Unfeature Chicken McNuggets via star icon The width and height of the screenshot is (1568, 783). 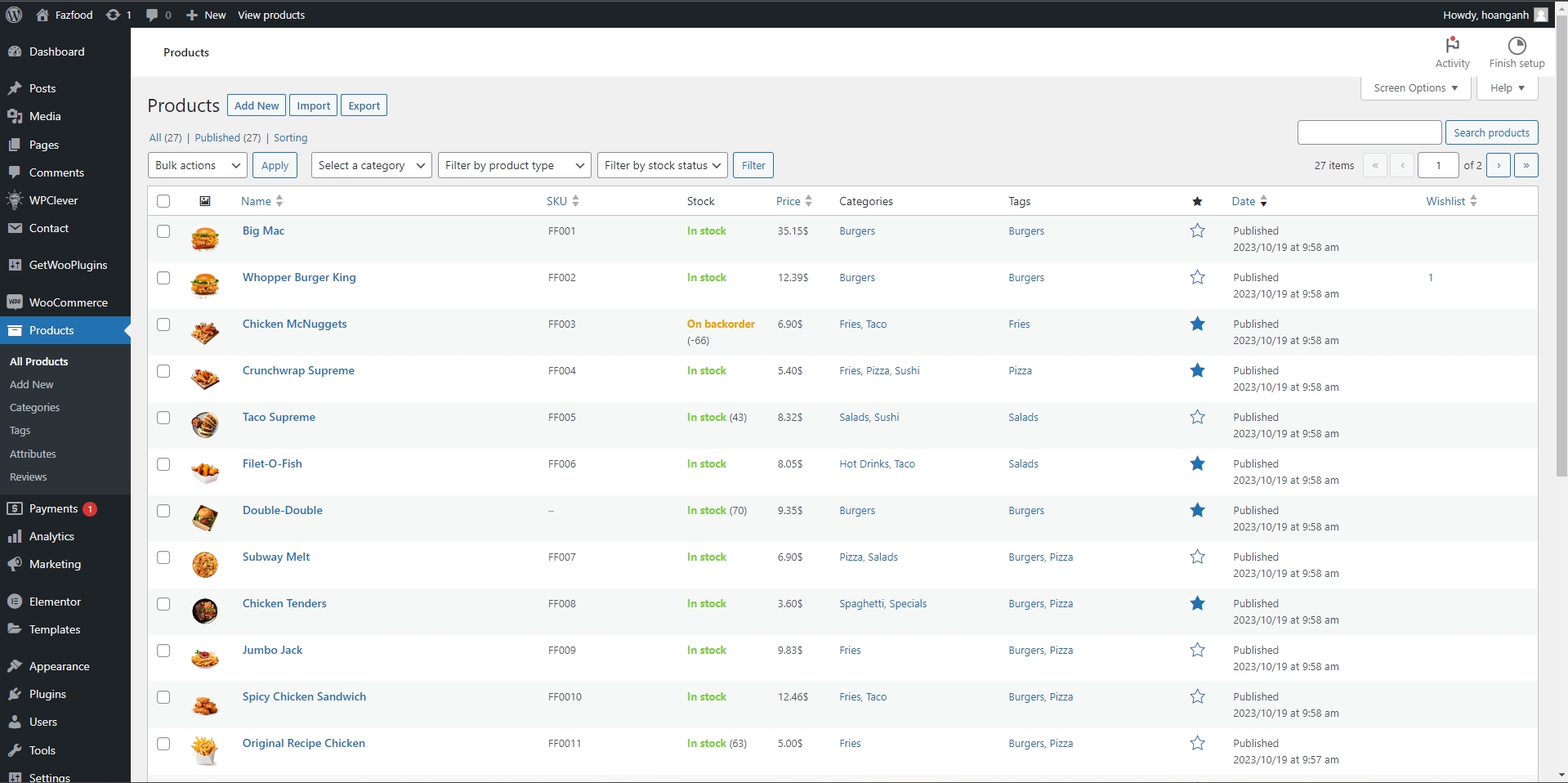click(1197, 324)
